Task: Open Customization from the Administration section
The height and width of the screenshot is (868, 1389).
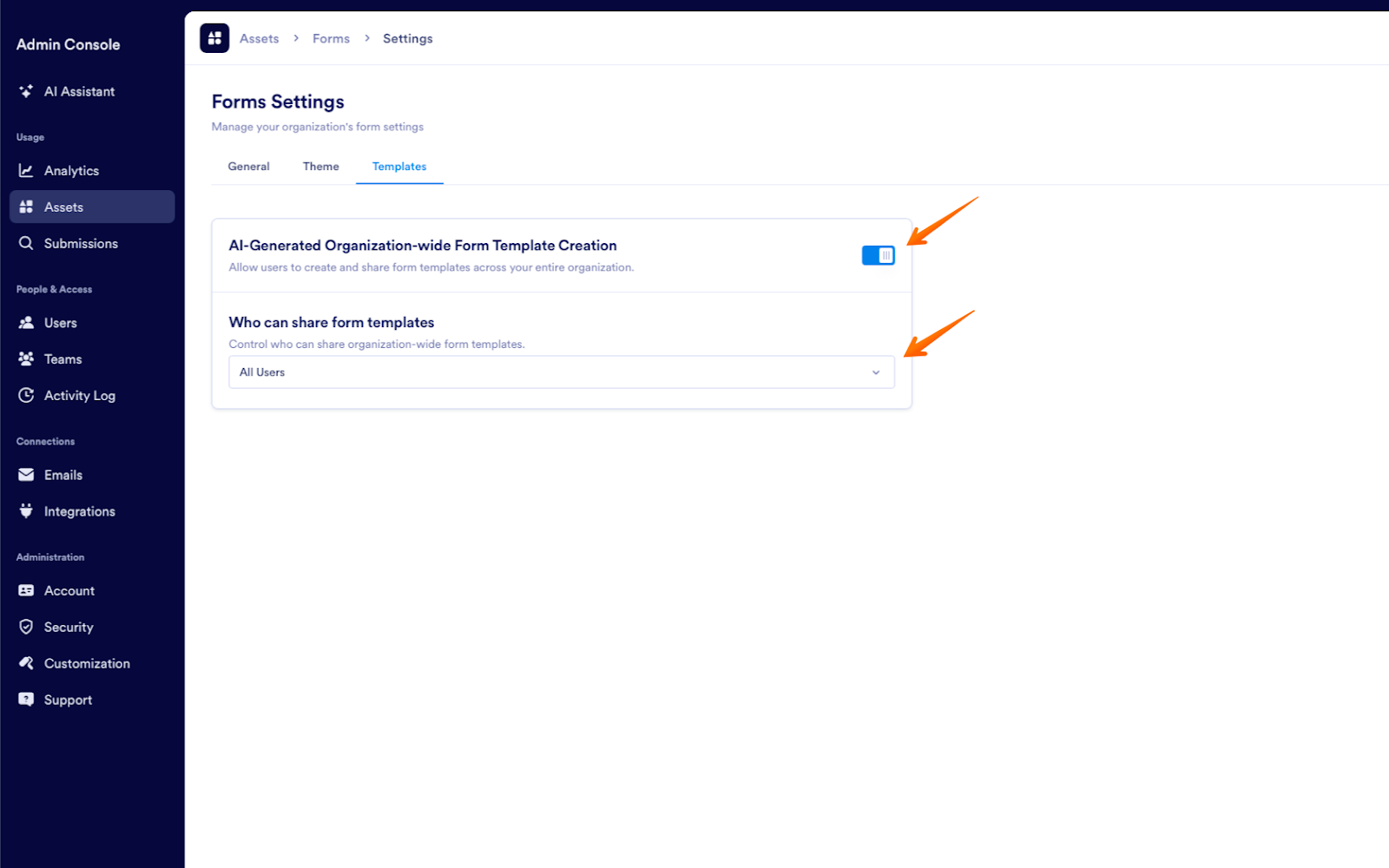Action: (x=87, y=662)
